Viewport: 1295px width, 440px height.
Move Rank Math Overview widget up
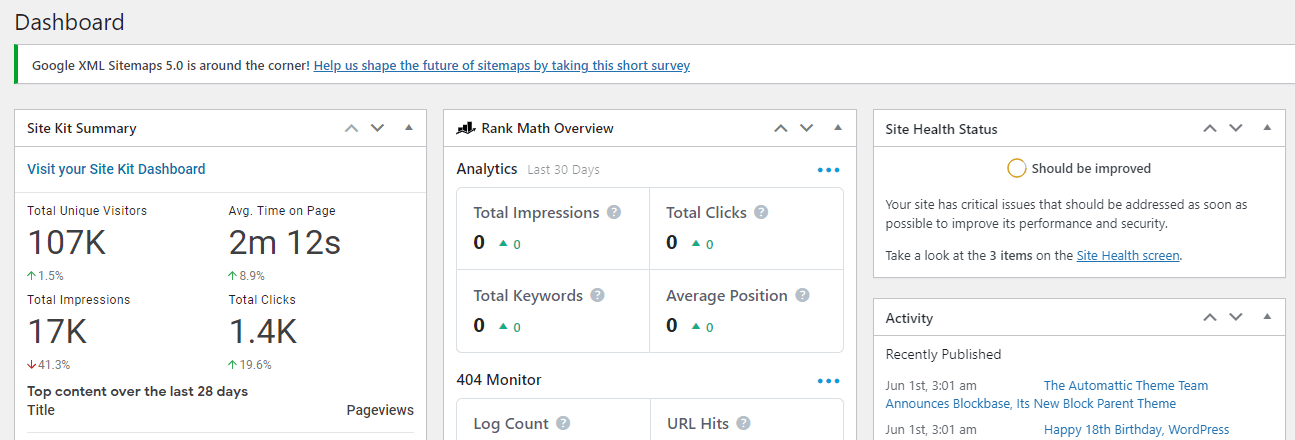(x=781, y=128)
